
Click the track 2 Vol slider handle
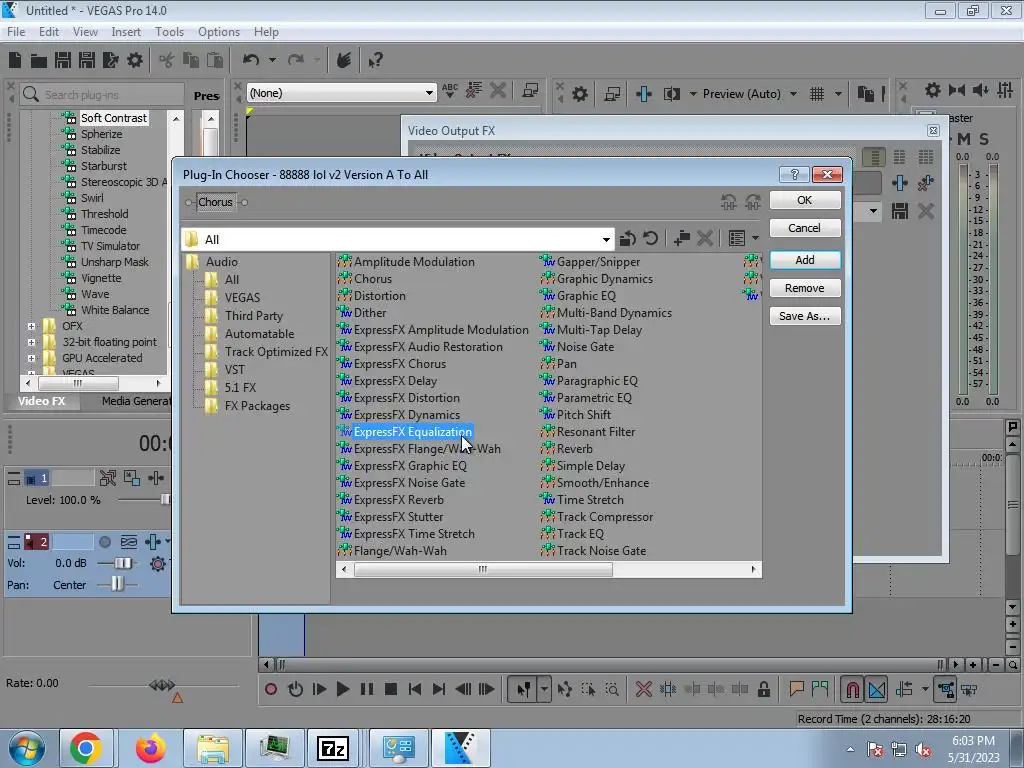pos(122,563)
